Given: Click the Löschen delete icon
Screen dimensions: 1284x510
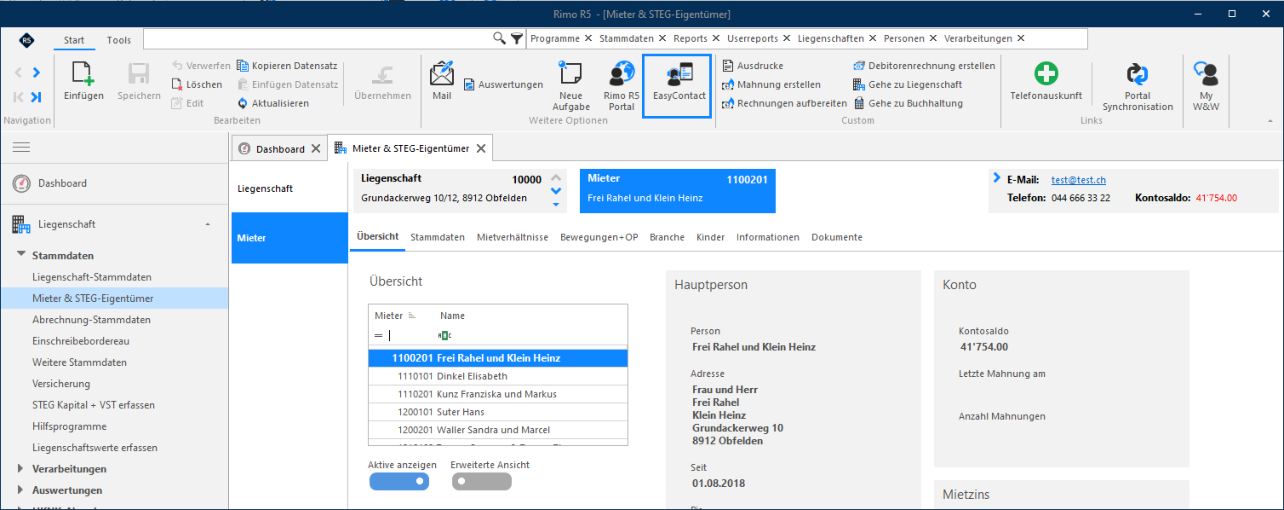Looking at the screenshot, I should (177, 85).
